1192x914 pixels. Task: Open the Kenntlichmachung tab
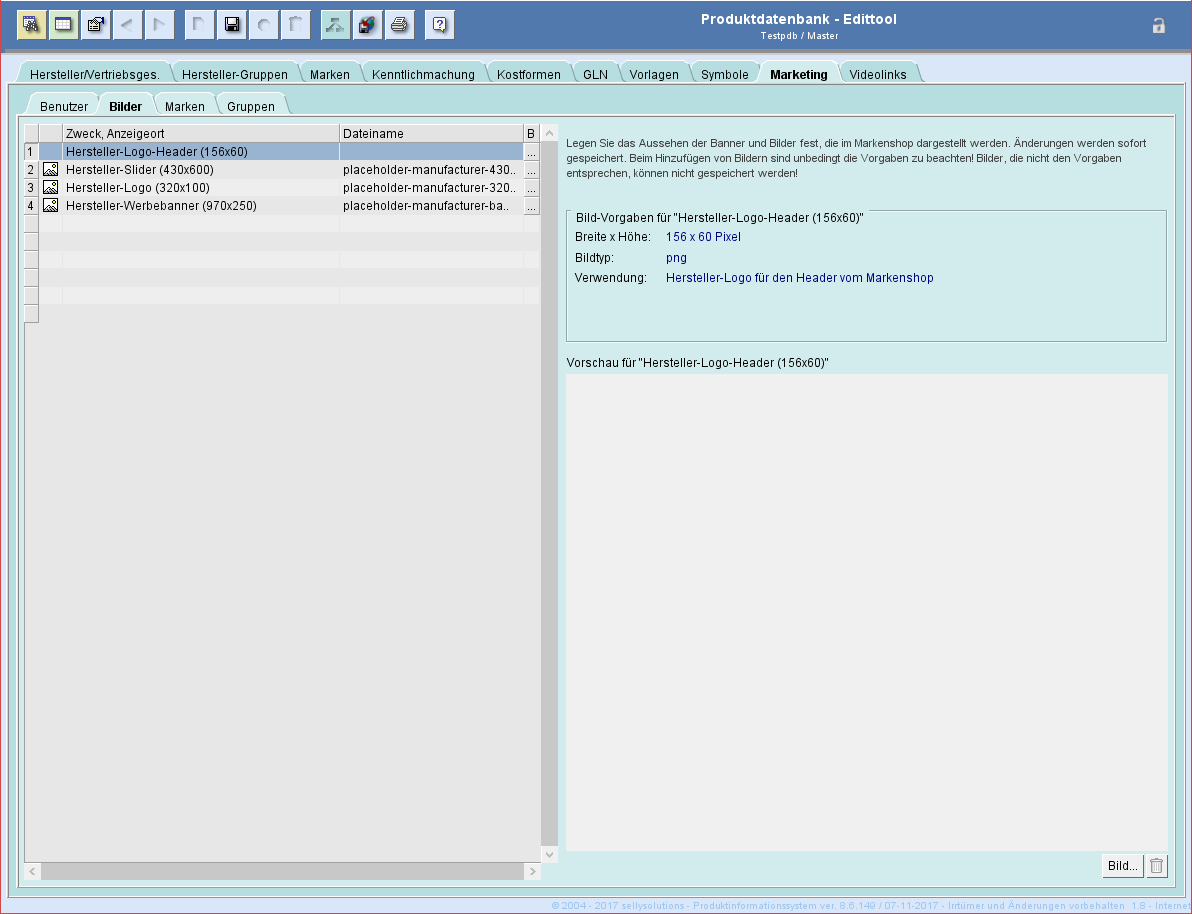[423, 75]
